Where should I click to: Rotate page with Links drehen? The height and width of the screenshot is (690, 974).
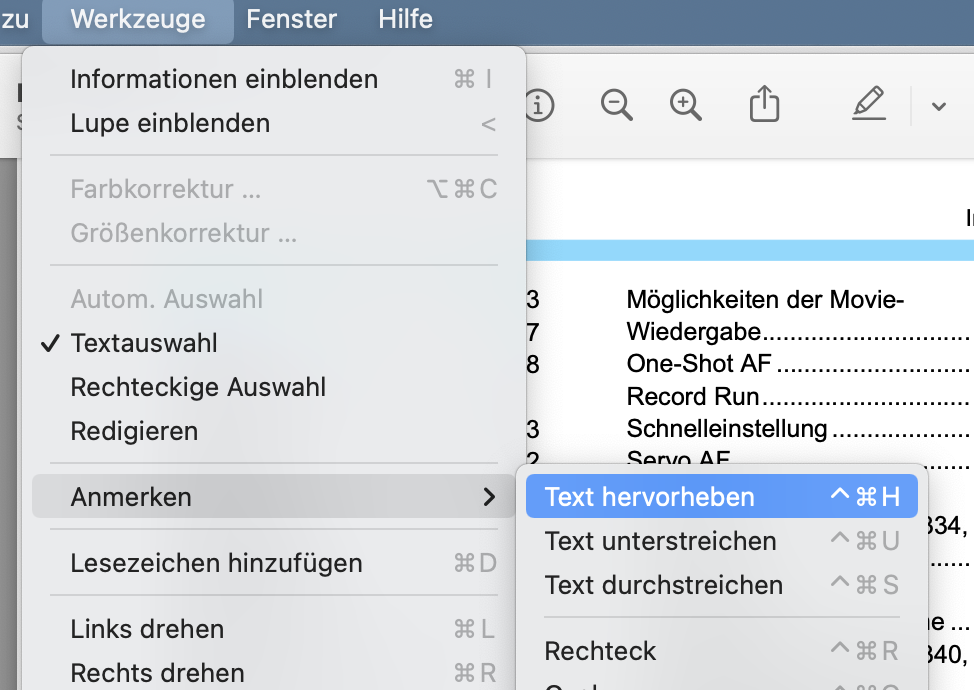click(x=147, y=629)
